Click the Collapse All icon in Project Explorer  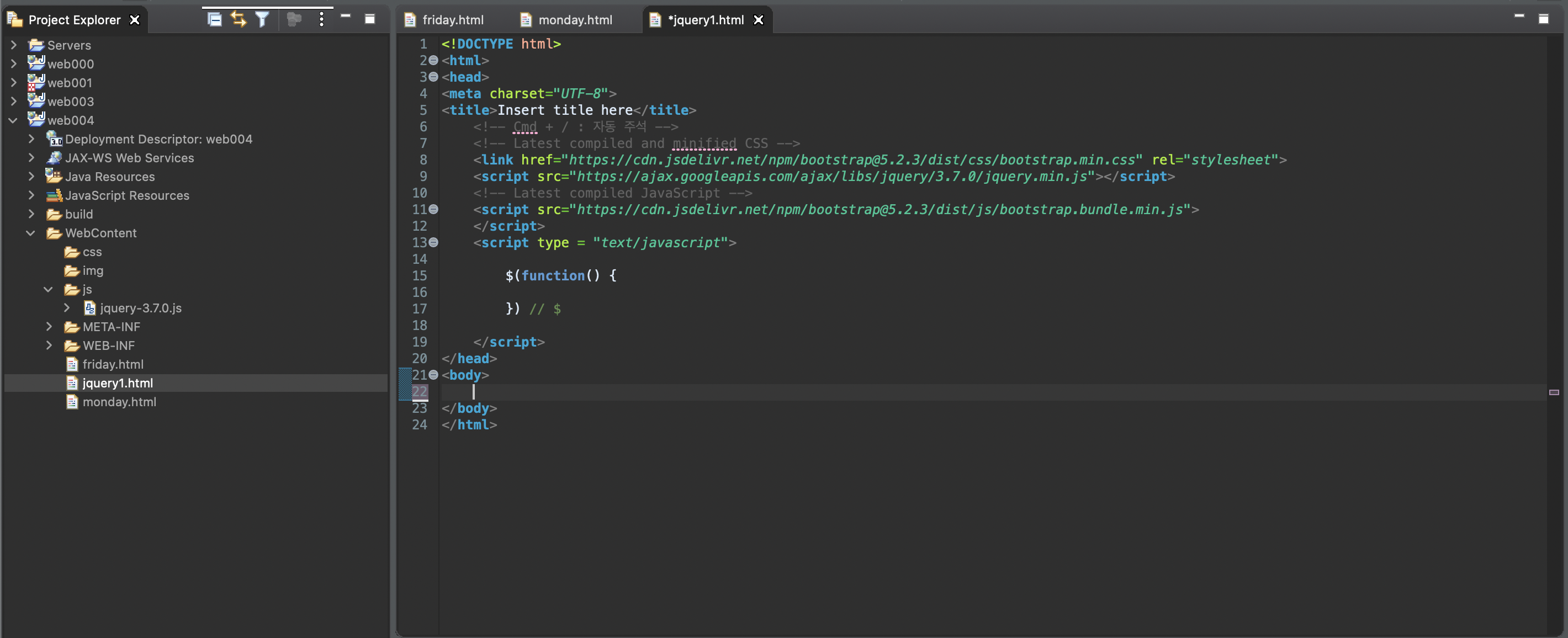point(214,19)
